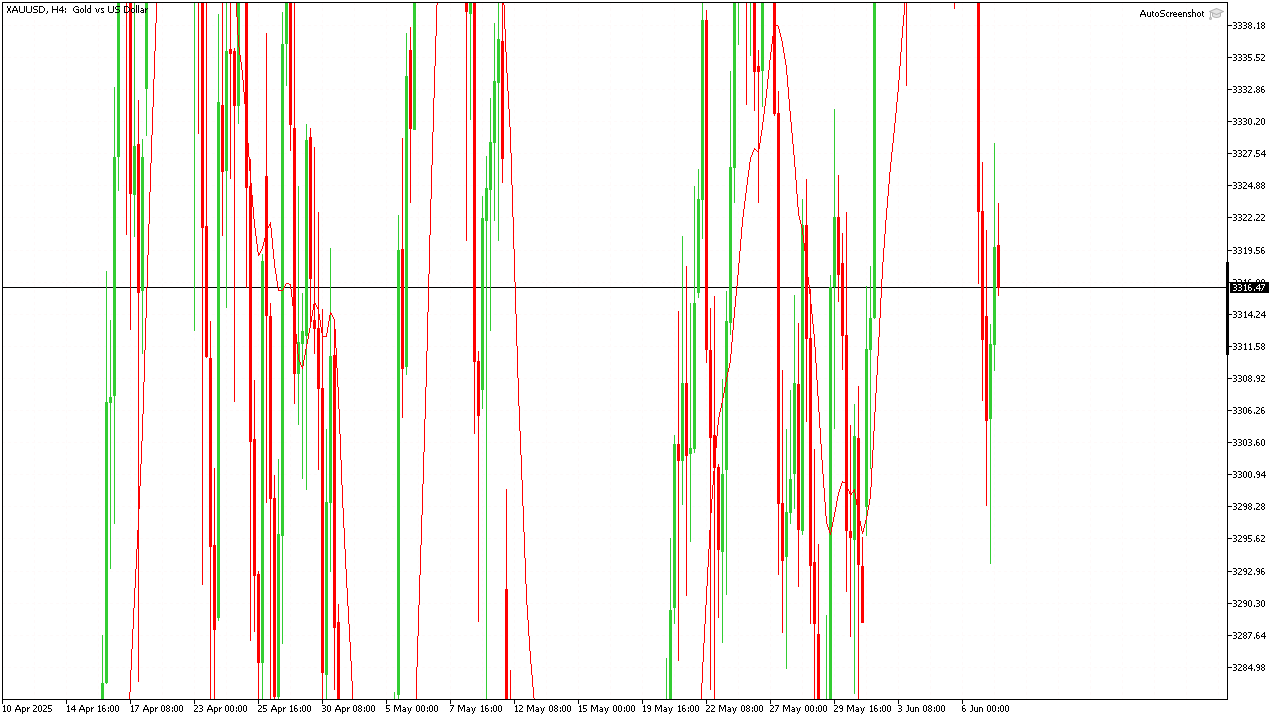The image size is (1280, 720).
Task: Click the 3324.88 price axis label
Action: 1249,185
